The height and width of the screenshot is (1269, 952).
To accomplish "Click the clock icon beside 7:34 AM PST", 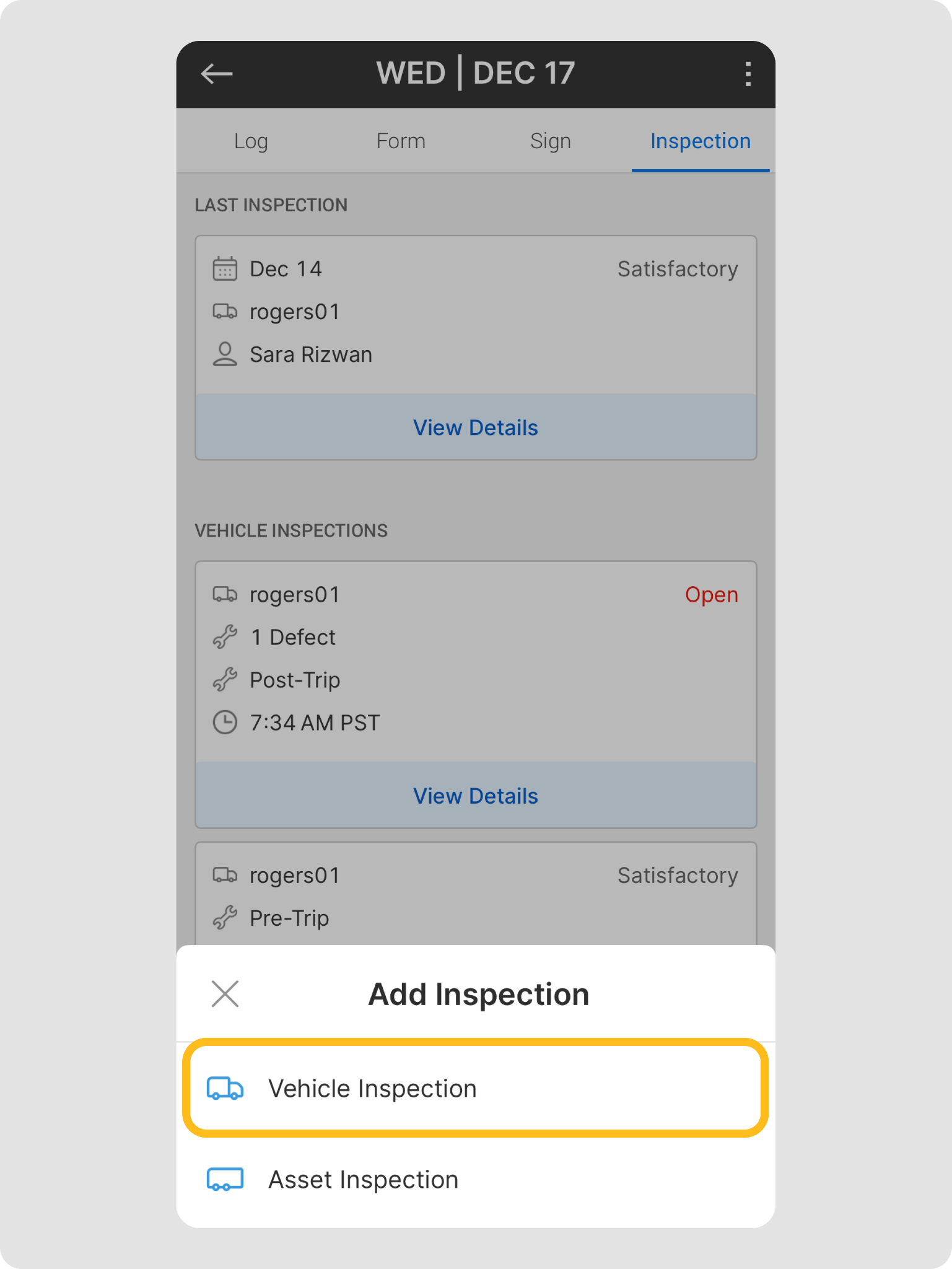I will pos(225,722).
